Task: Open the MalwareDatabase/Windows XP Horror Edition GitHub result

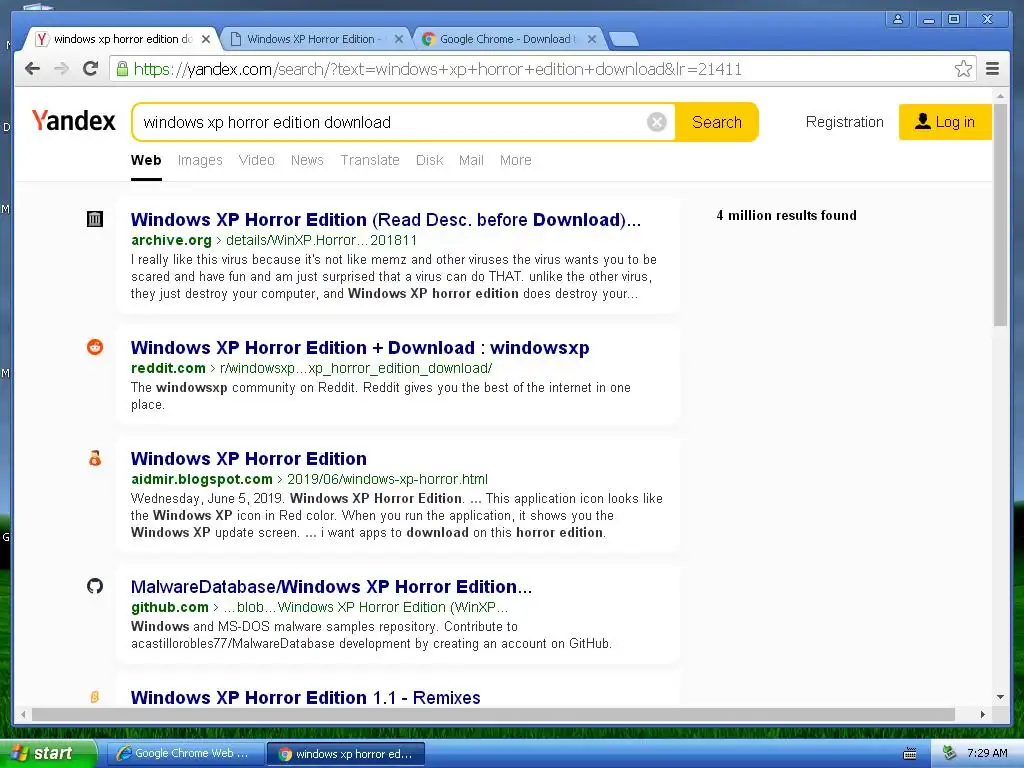Action: 331,586
